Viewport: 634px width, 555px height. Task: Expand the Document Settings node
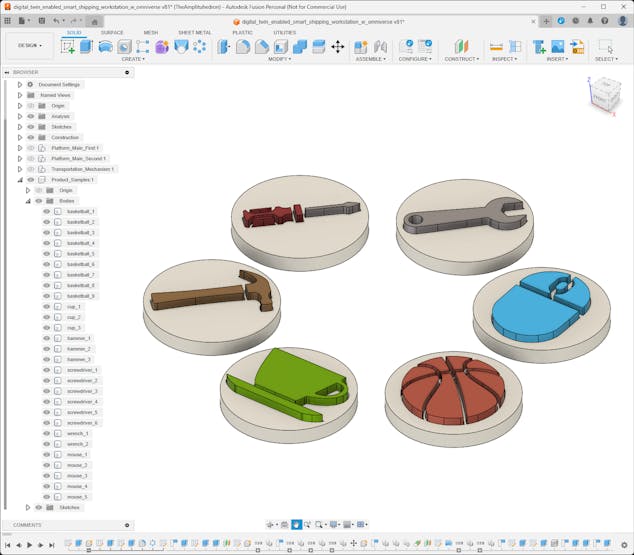pyautogui.click(x=19, y=85)
